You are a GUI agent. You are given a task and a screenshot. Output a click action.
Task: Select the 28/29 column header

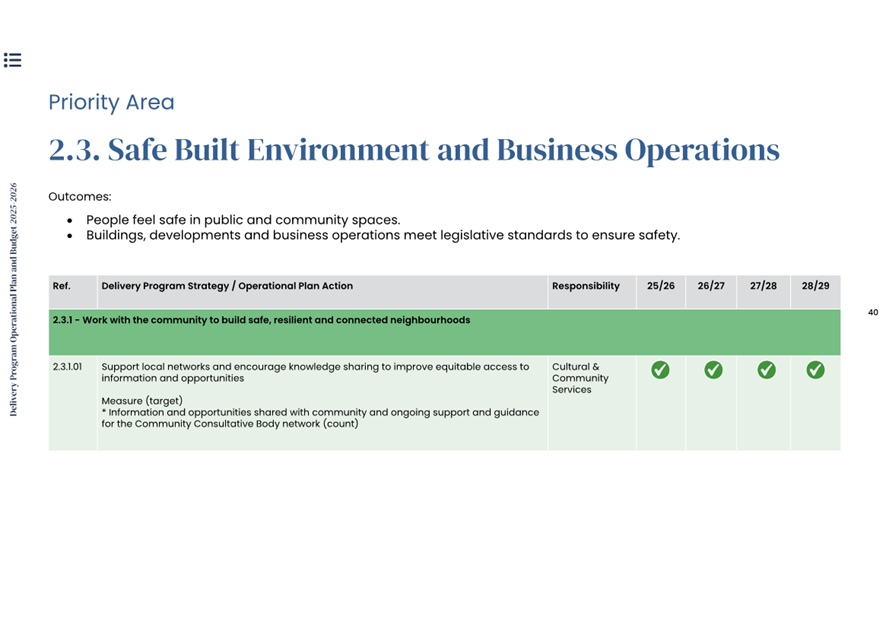click(815, 286)
